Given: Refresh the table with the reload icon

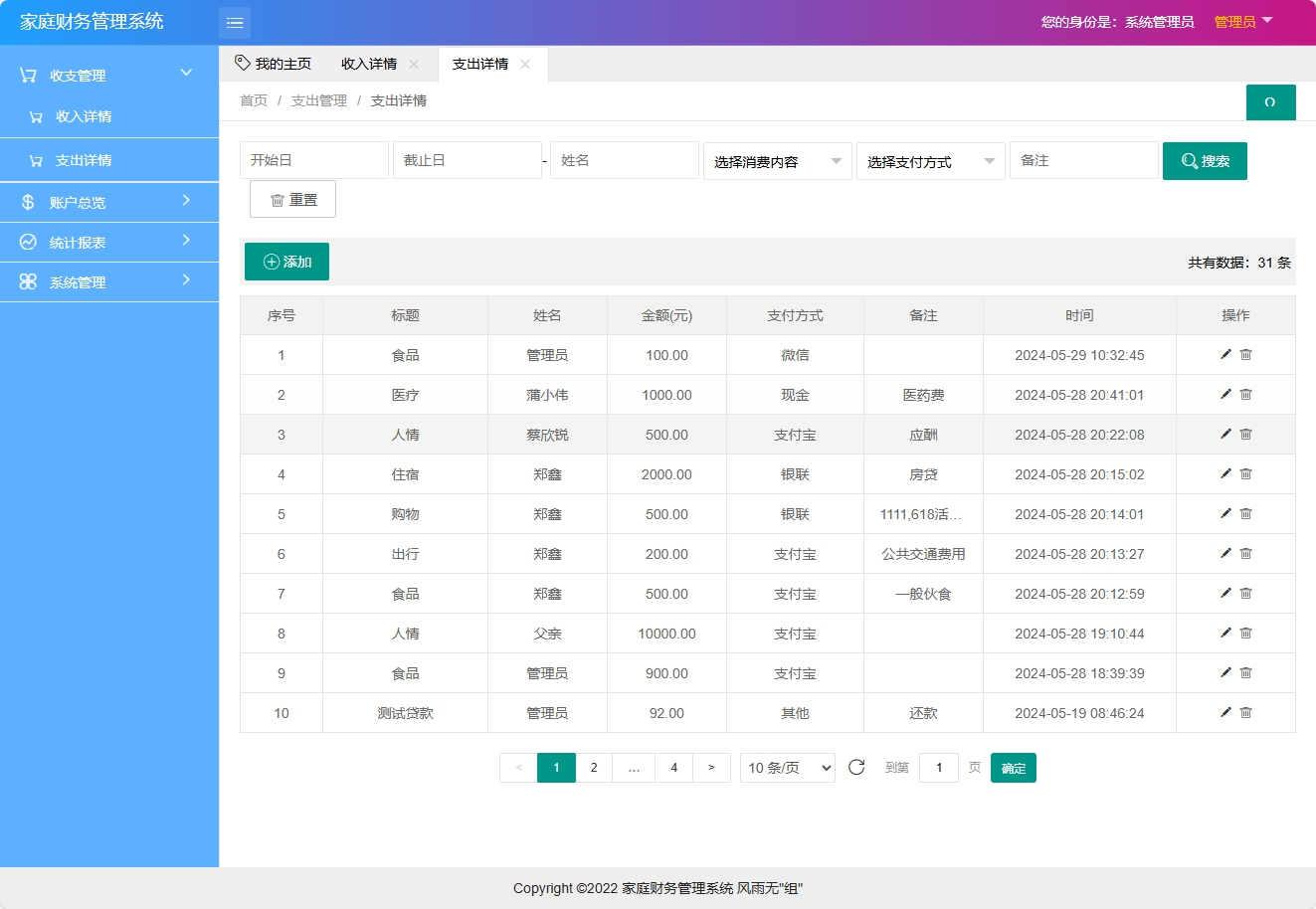Looking at the screenshot, I should click(856, 767).
